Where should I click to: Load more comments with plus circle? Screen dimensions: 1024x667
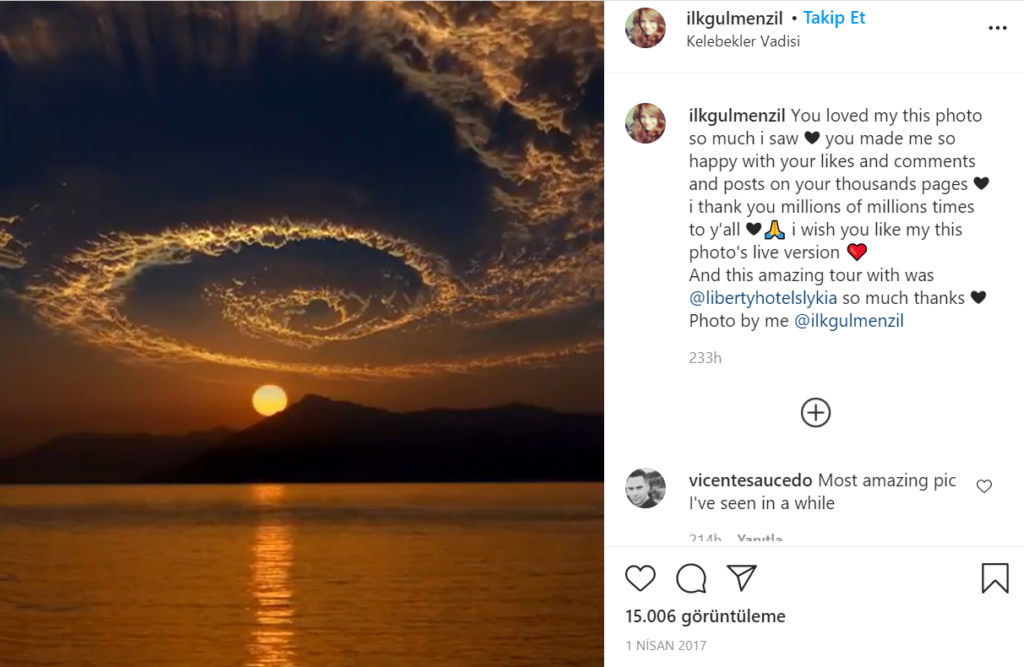[816, 413]
